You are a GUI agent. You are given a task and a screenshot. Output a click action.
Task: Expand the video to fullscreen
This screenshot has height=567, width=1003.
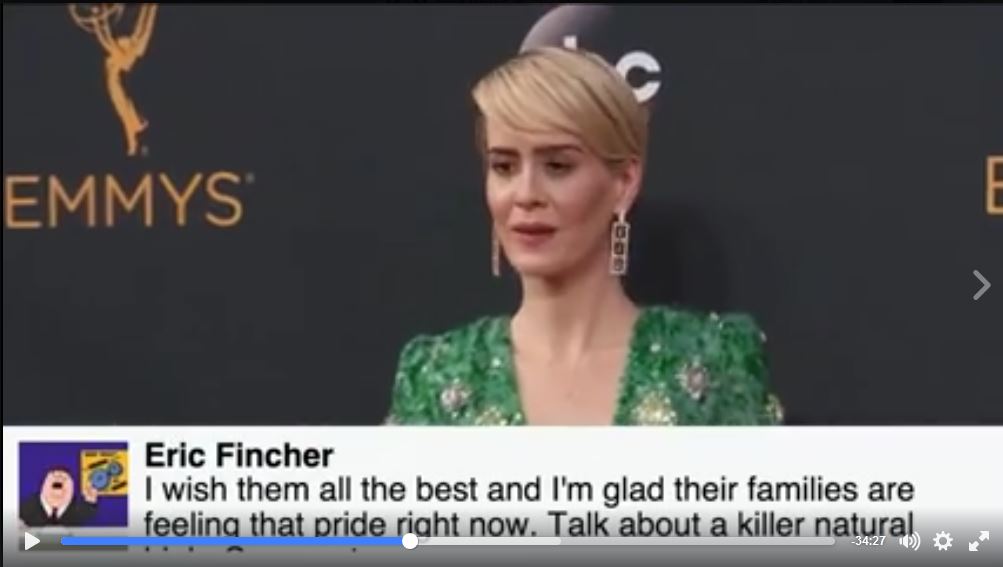[x=979, y=541]
